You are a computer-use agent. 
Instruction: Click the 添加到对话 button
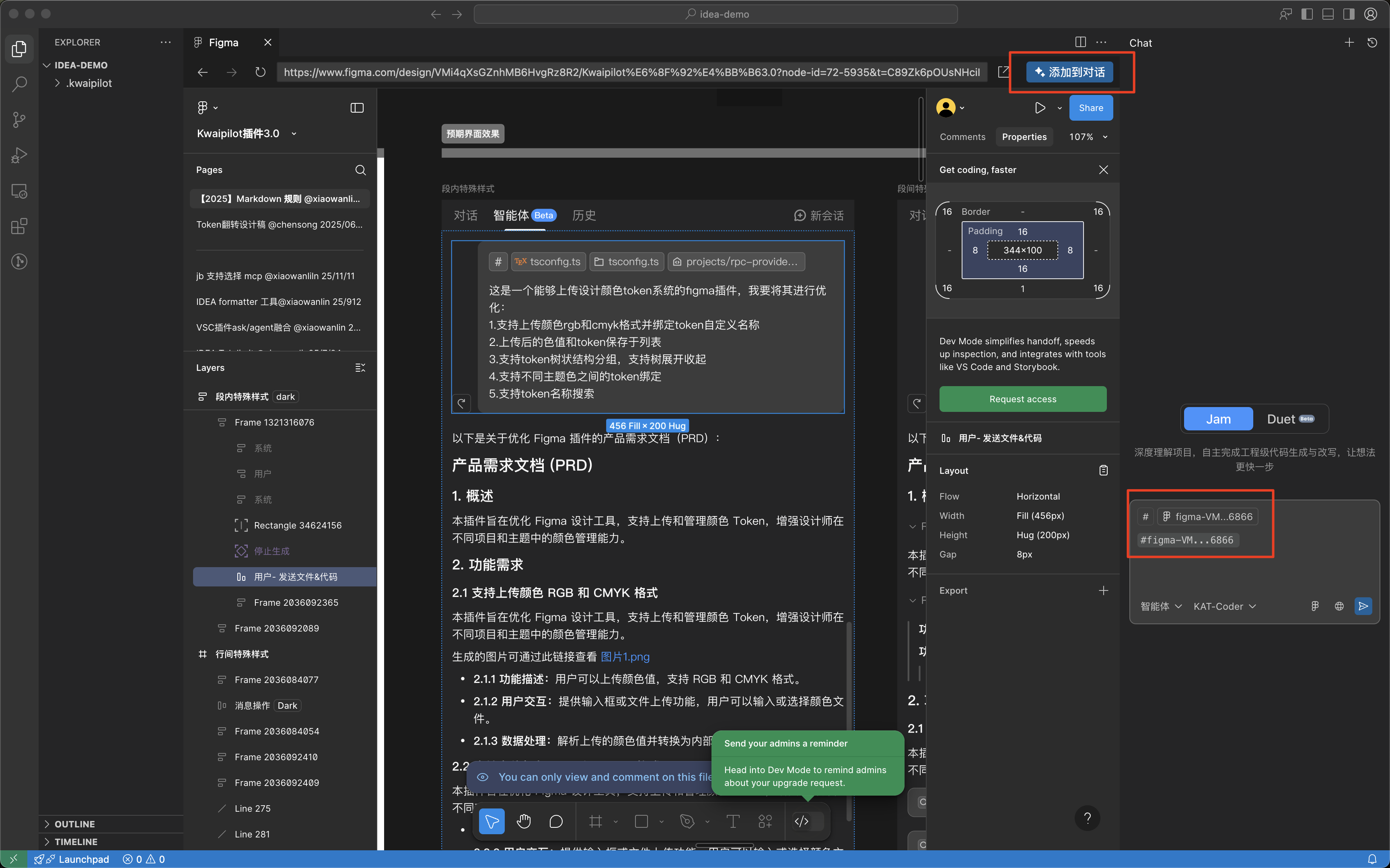1069,72
